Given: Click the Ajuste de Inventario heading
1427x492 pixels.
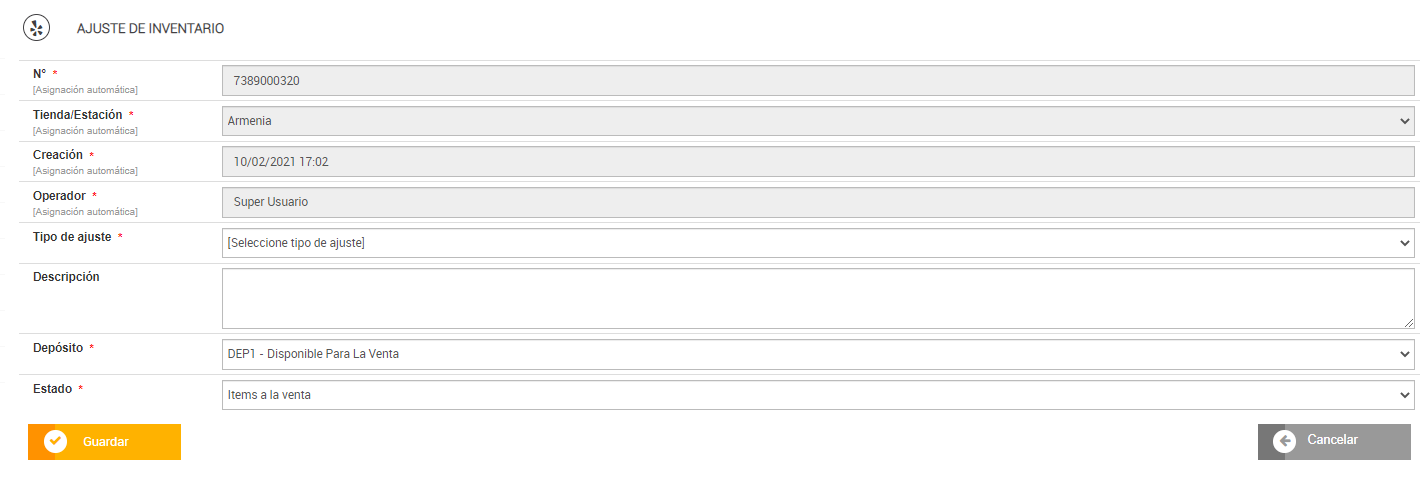Looking at the screenshot, I should click(150, 29).
